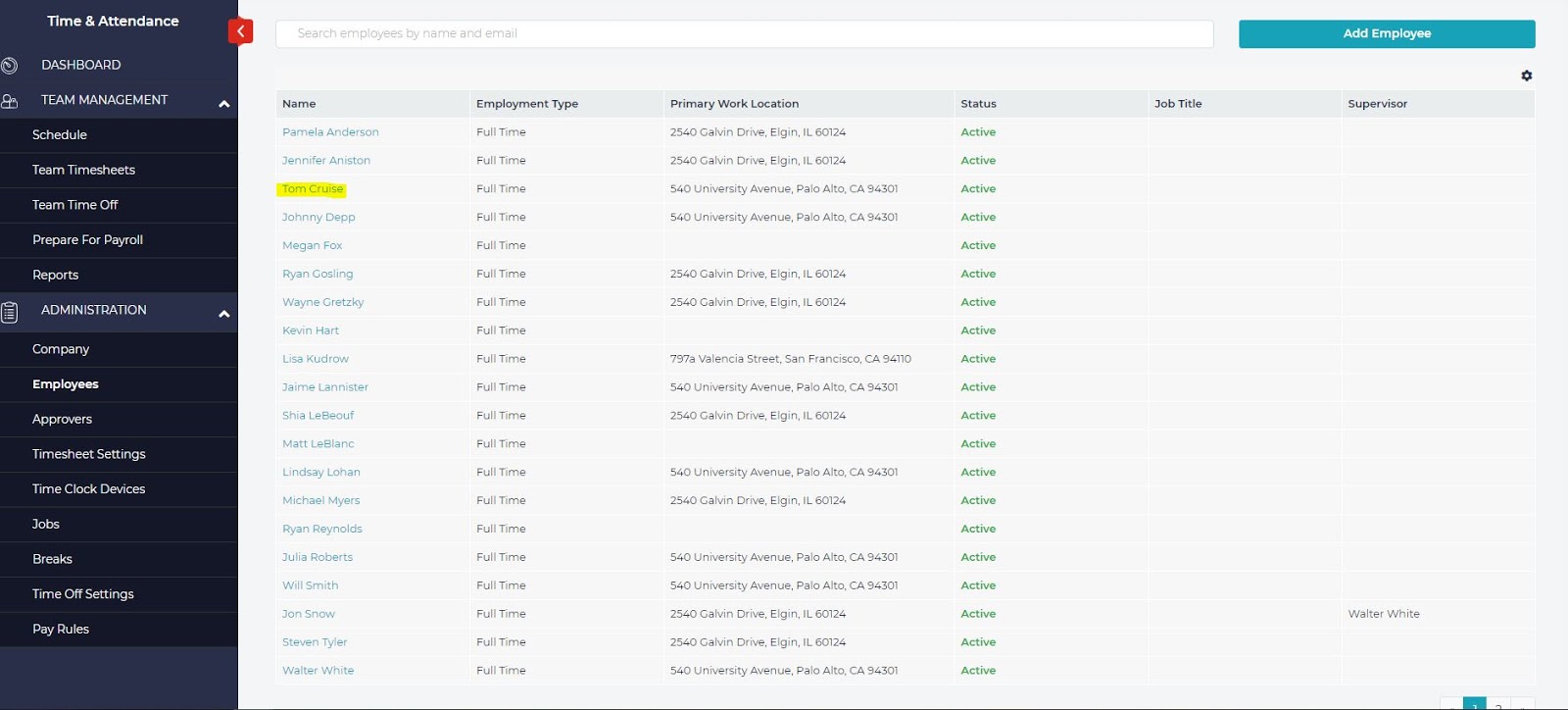Image resolution: width=1568 pixels, height=710 pixels.
Task: Click the Team Management people icon
Action: pos(10,101)
